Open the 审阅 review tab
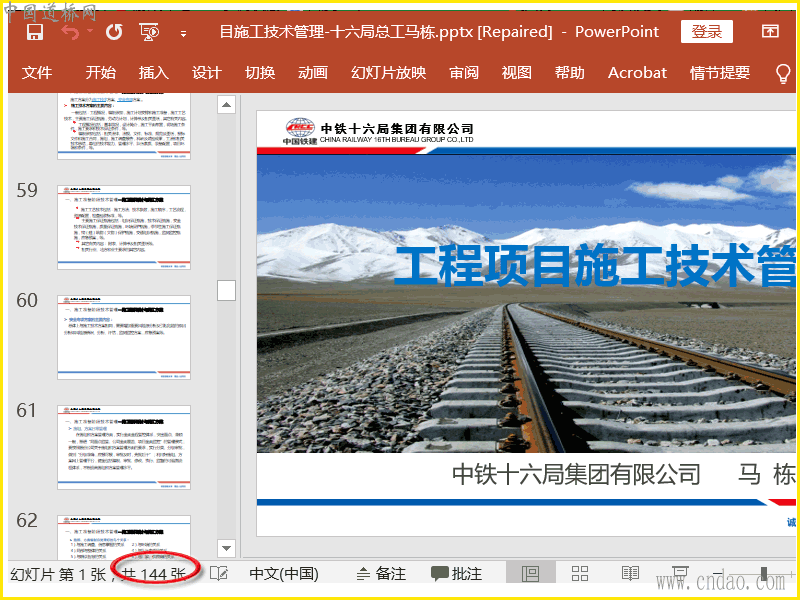 click(464, 72)
